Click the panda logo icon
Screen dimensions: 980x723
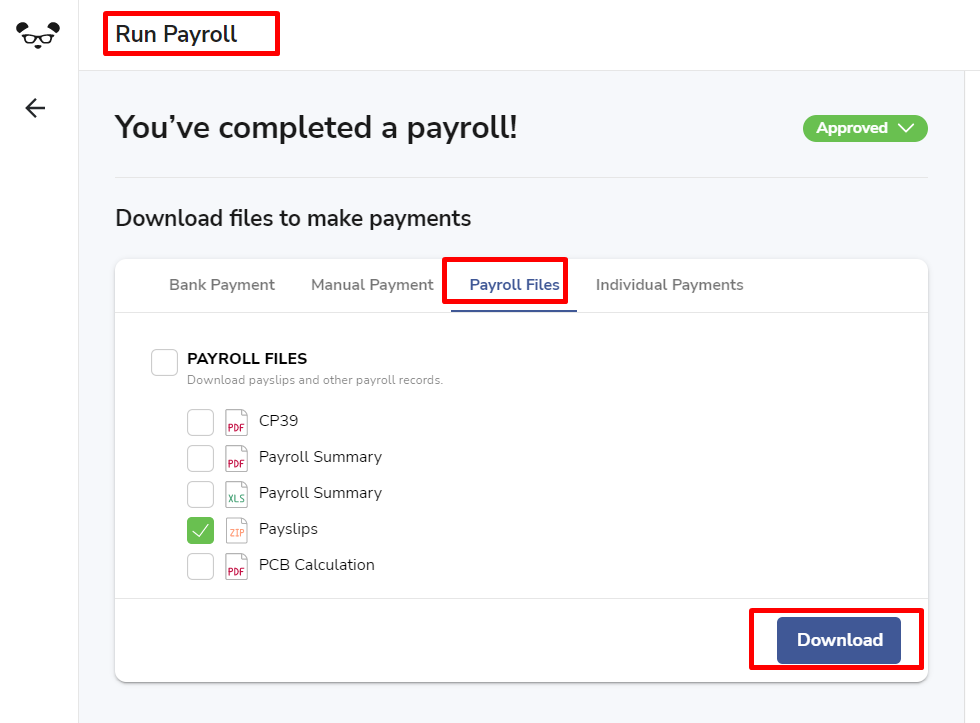pyautogui.click(x=38, y=35)
